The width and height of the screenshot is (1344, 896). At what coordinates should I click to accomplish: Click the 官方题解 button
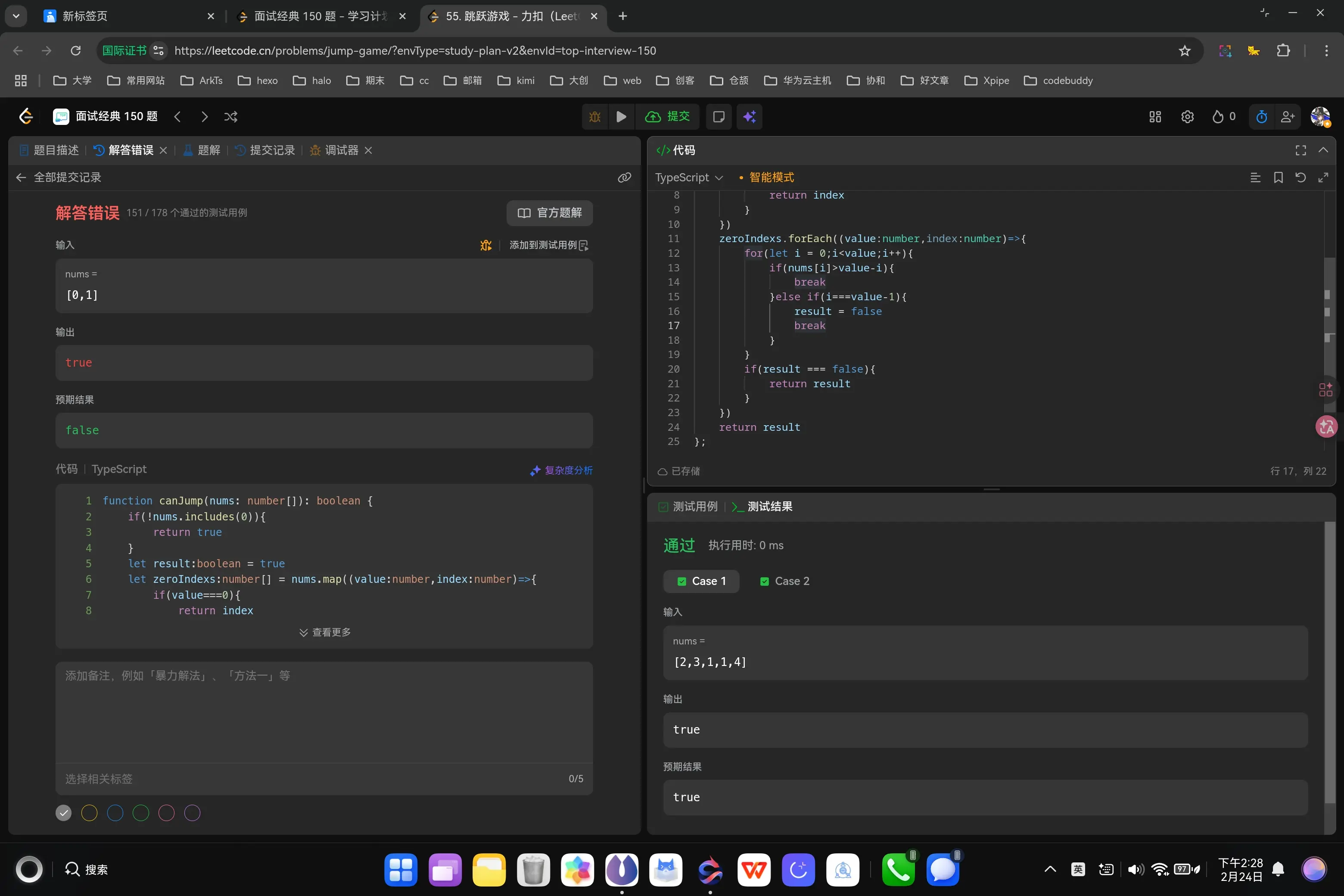tap(549, 212)
